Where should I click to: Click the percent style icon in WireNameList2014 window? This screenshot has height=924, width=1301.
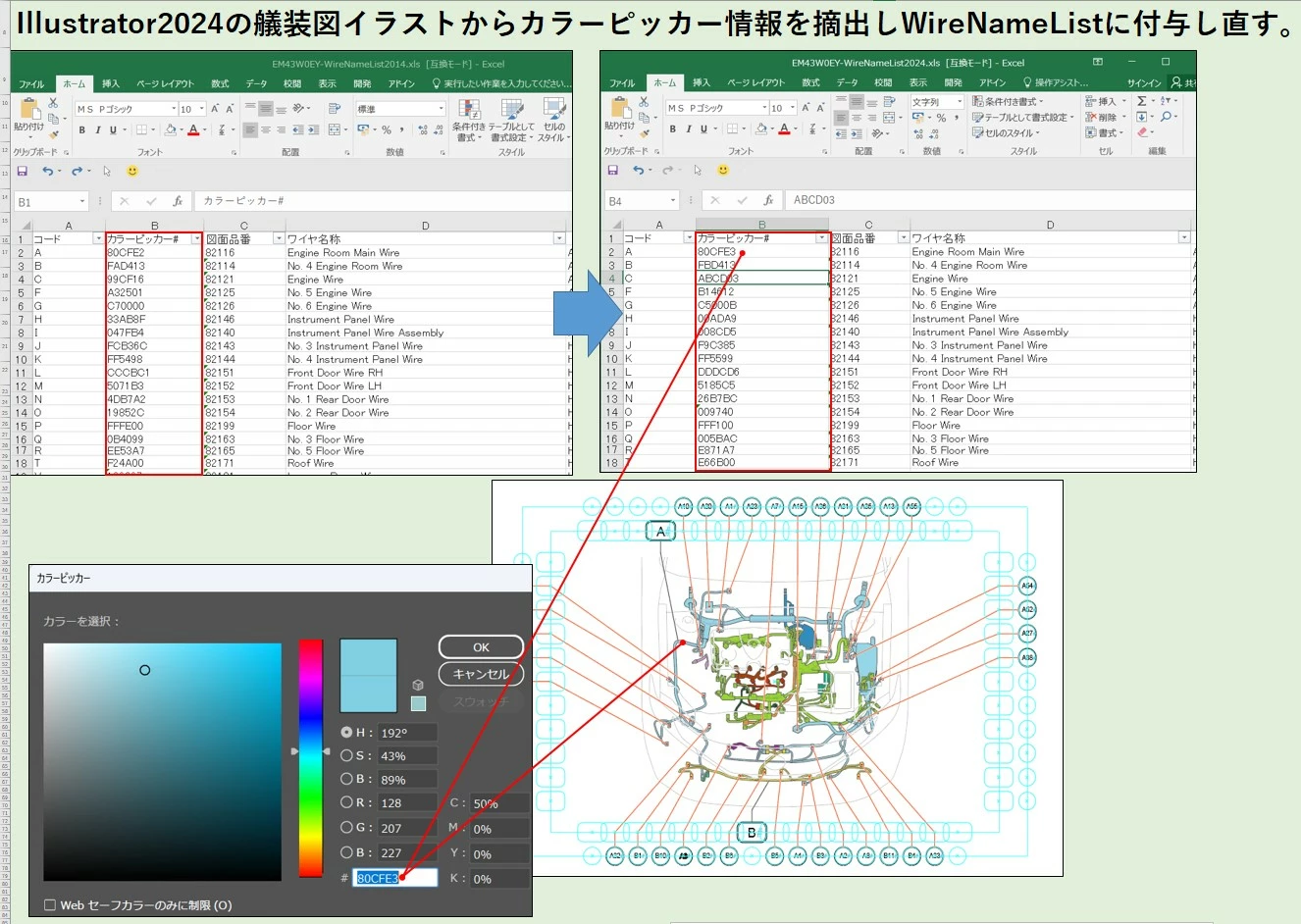(x=386, y=129)
